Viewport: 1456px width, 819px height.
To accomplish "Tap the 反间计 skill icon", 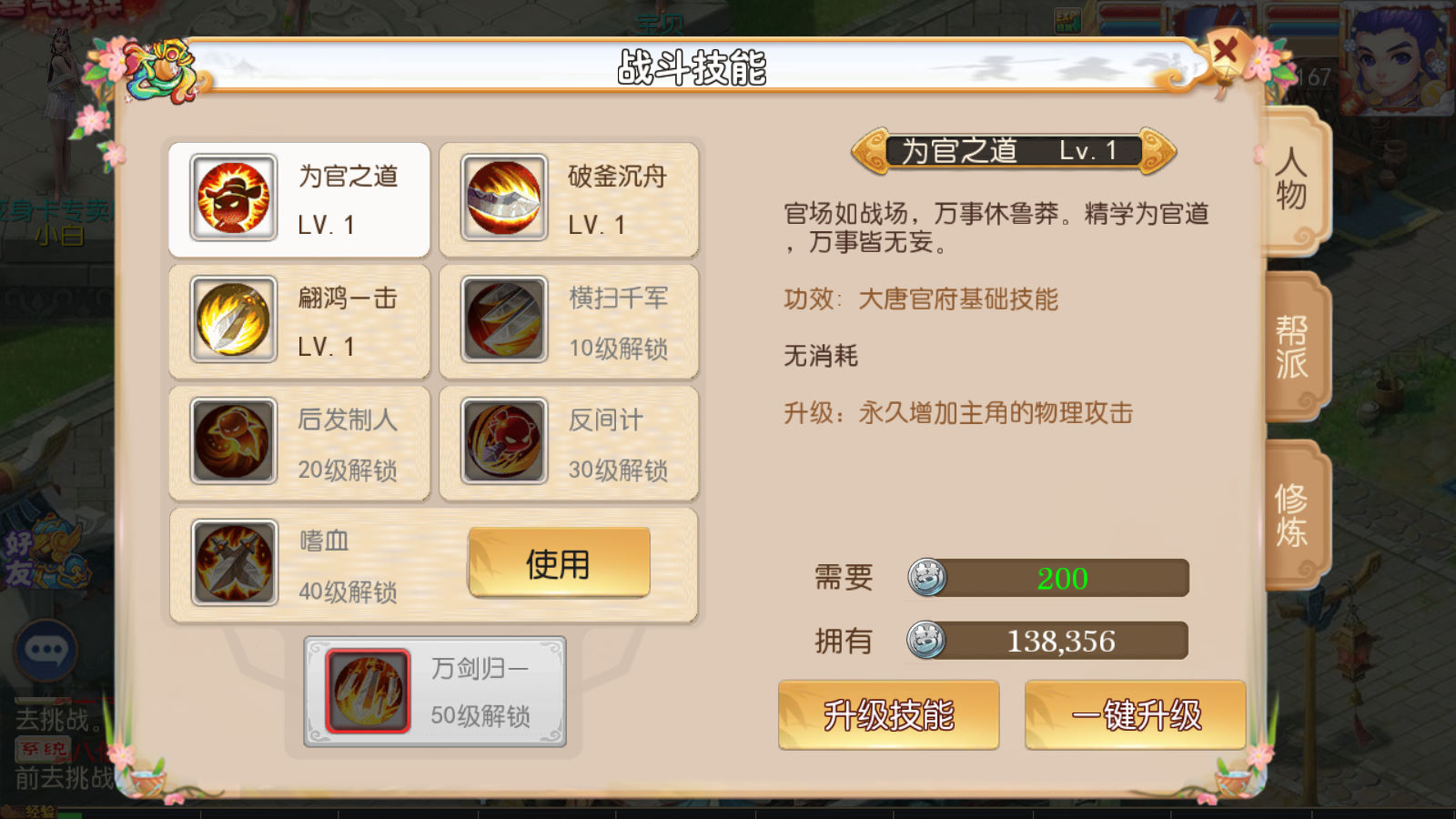I will 504,441.
